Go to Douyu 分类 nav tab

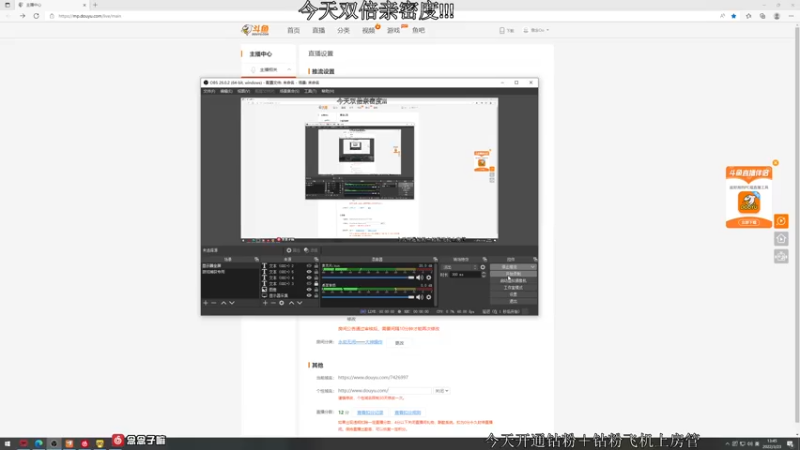(x=343, y=30)
